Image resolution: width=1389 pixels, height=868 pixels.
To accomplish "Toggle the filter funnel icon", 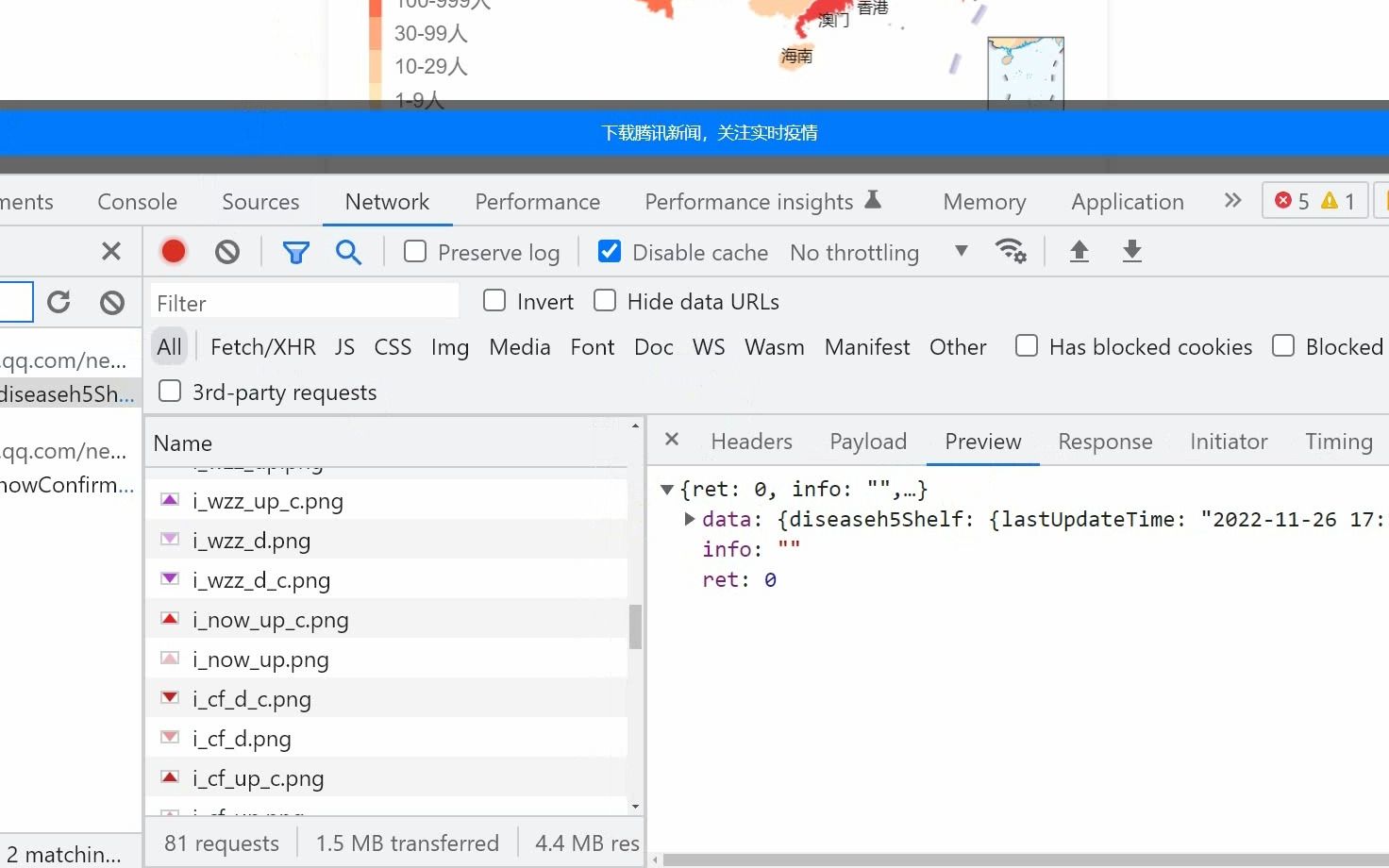I will pyautogui.click(x=295, y=252).
